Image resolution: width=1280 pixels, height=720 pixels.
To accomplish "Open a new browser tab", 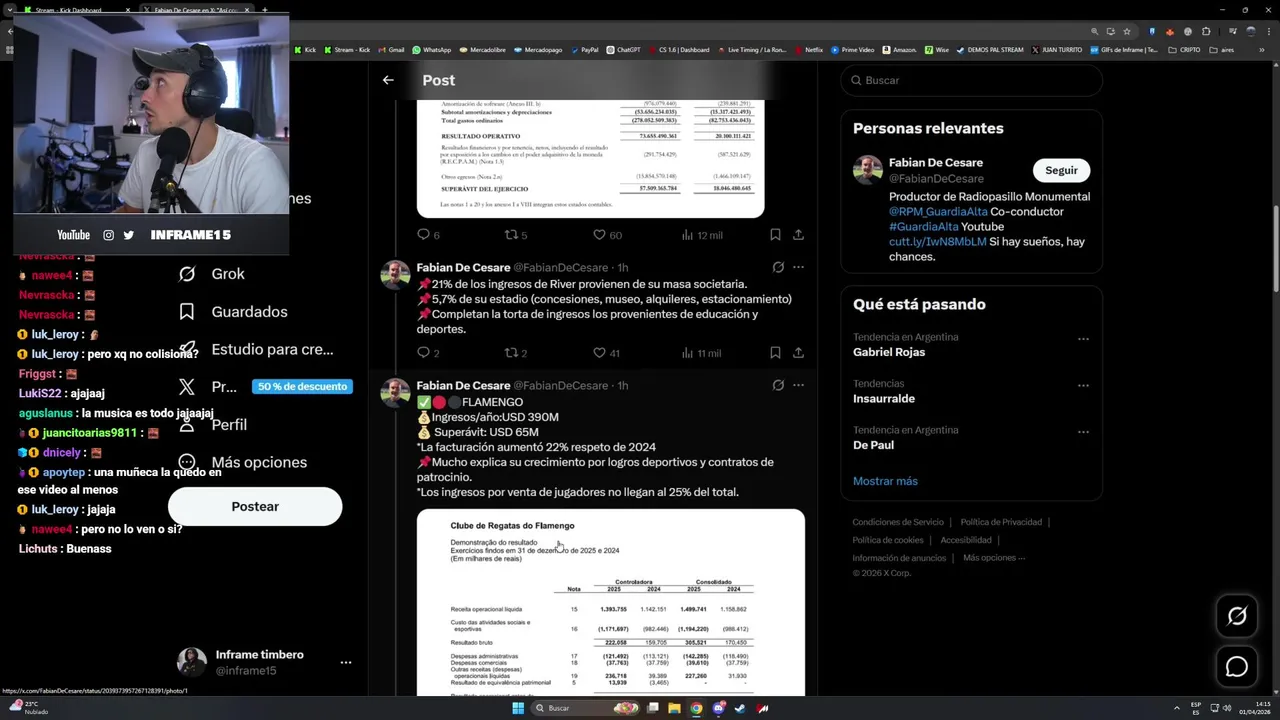I will [x=265, y=10].
